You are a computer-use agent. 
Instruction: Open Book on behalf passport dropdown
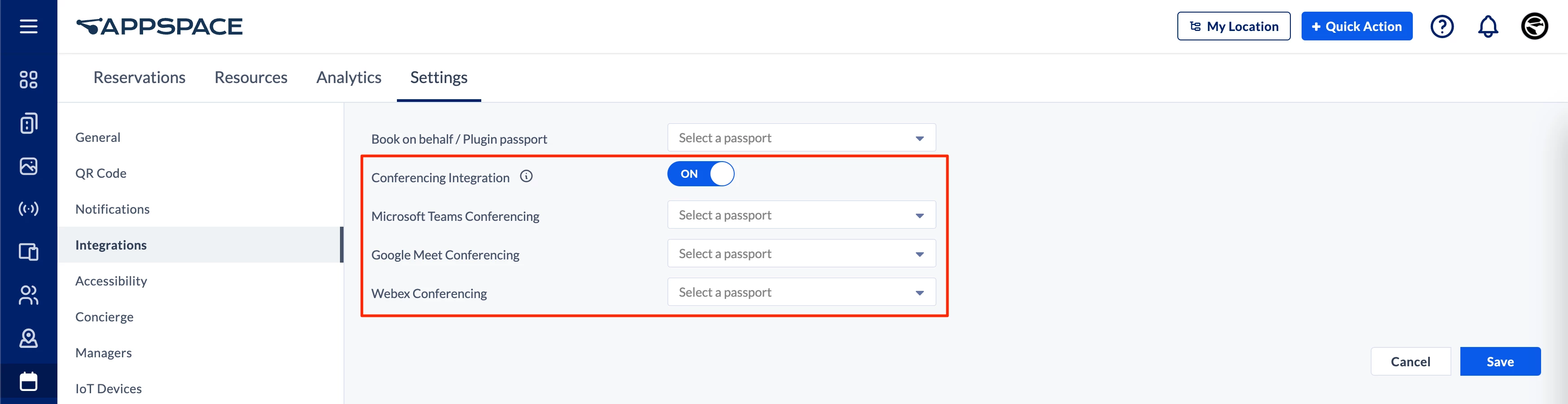pyautogui.click(x=801, y=138)
